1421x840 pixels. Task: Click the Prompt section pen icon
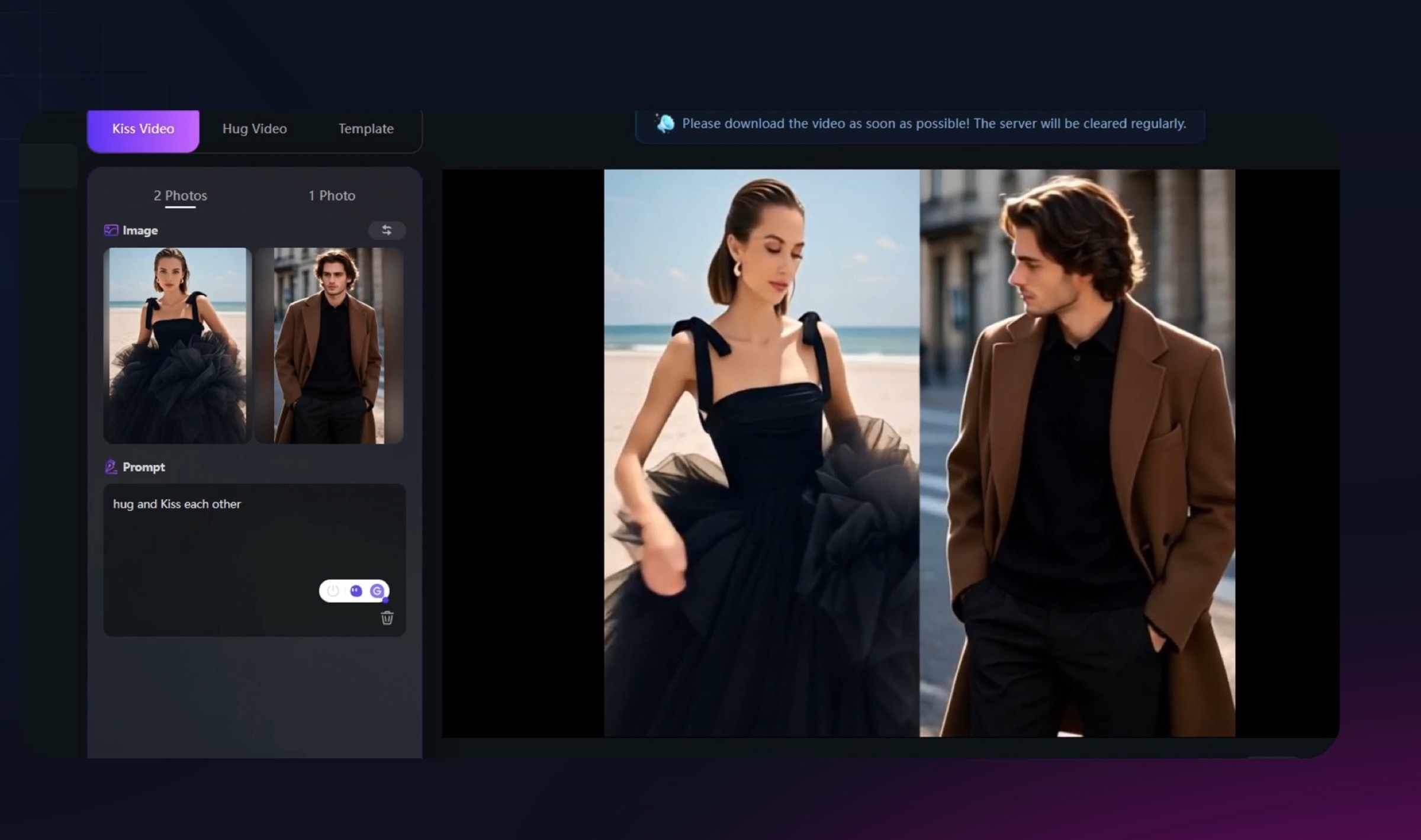[x=111, y=467]
